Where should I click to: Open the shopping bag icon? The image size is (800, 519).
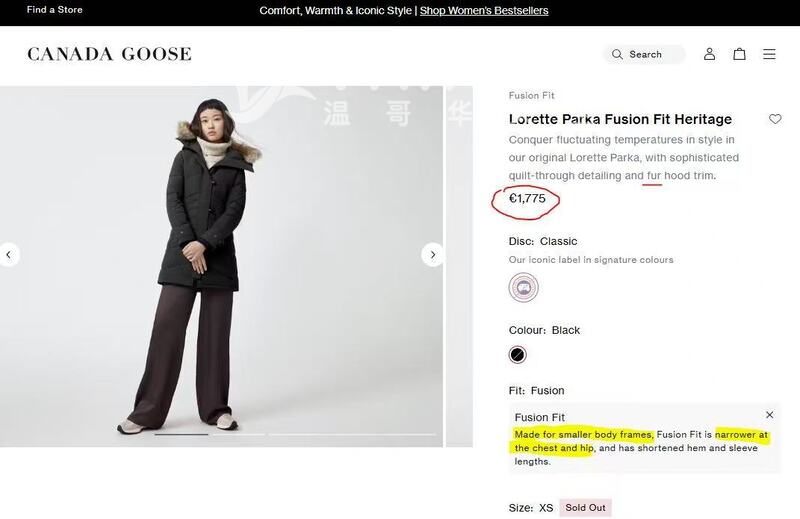coord(739,54)
